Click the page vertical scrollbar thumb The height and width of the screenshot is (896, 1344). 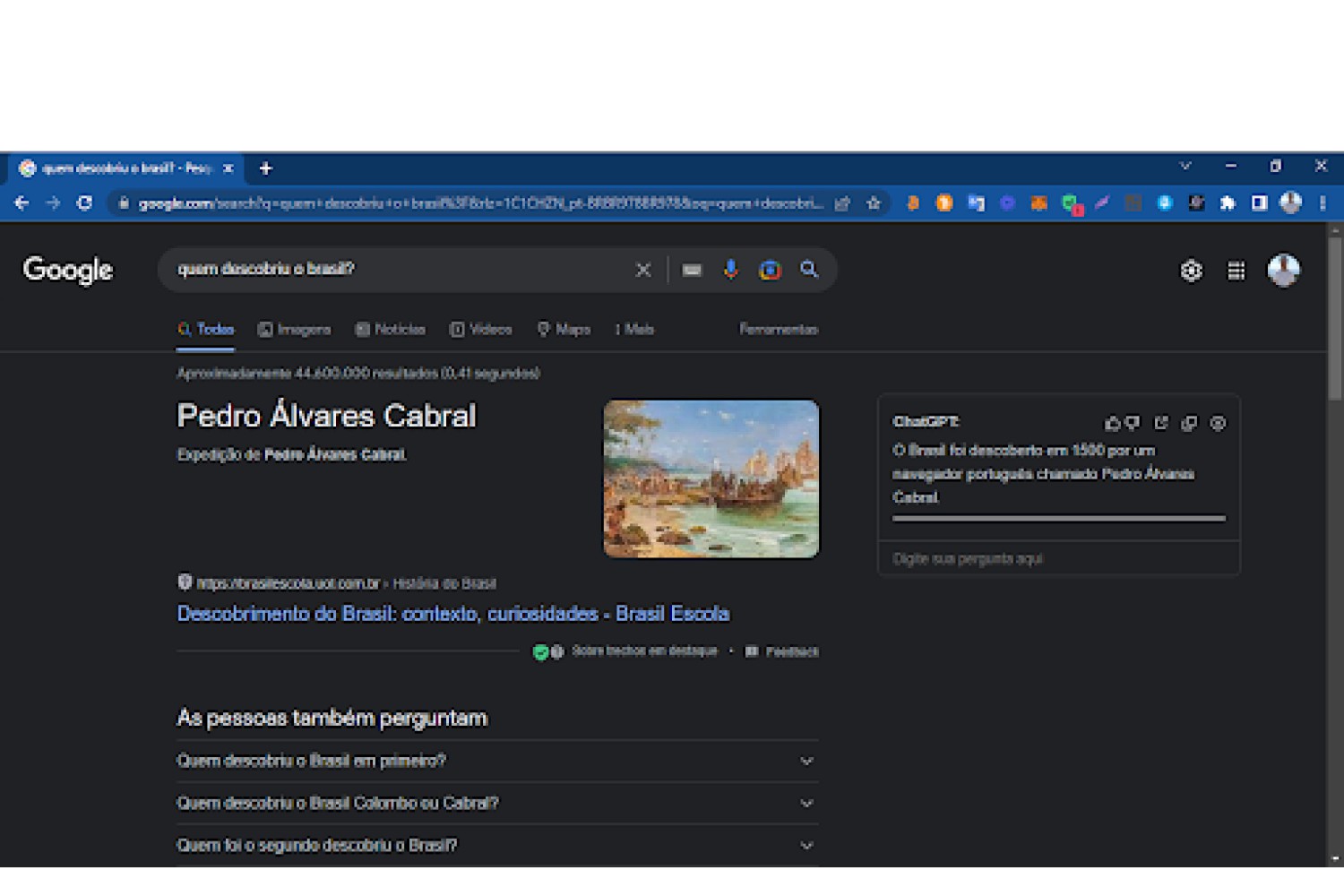1335,318
